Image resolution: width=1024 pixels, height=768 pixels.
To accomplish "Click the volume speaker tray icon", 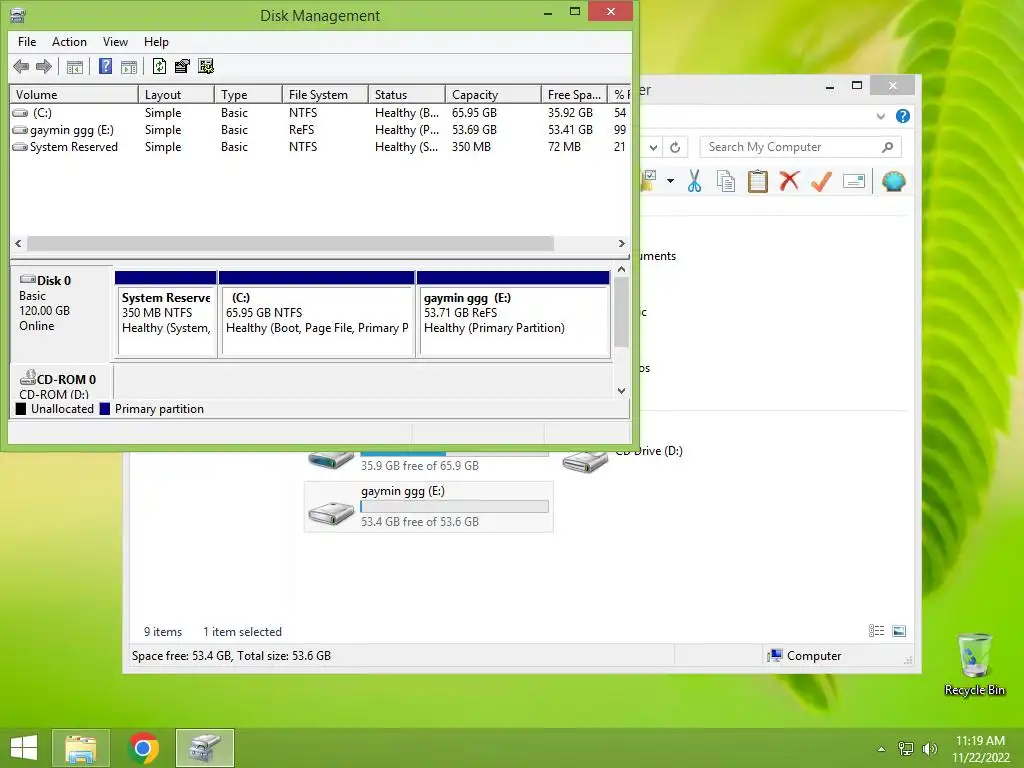I will [x=930, y=749].
